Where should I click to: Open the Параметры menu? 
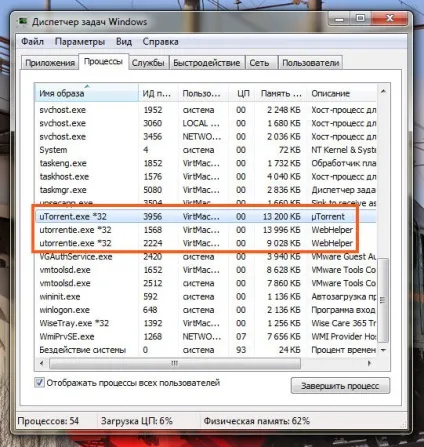point(80,42)
